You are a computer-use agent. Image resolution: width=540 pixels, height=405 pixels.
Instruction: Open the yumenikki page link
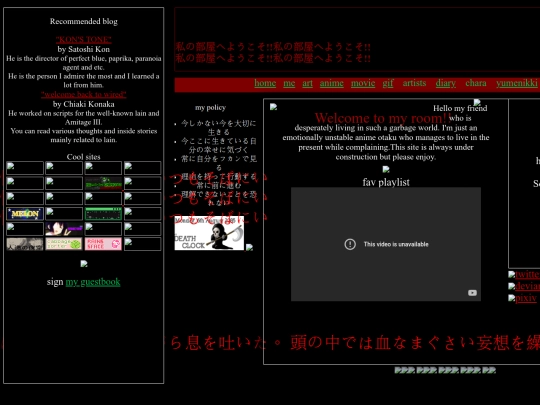pyautogui.click(x=517, y=83)
